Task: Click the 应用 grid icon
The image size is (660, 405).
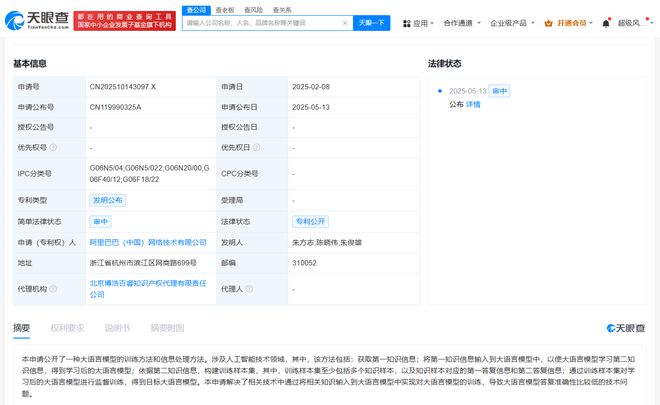Action: coord(406,23)
